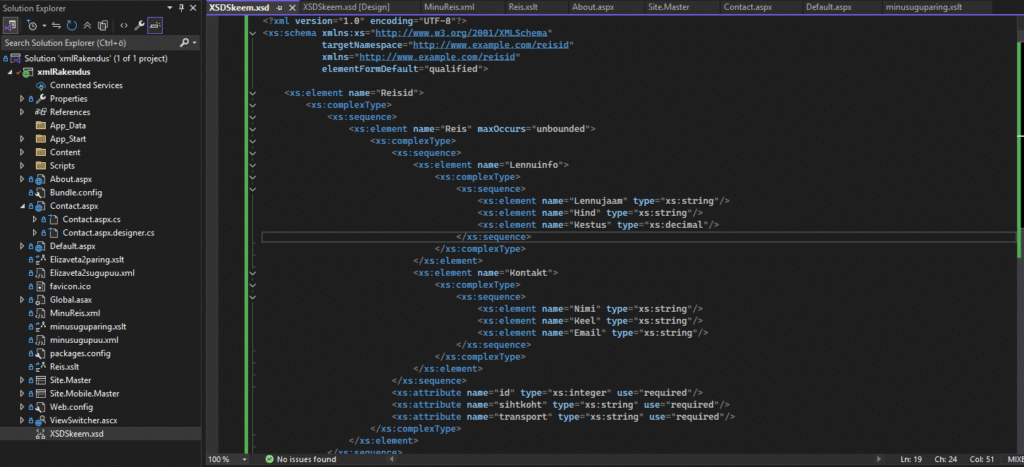This screenshot has width=1024, height=467.
Task: Click Collapse All in Solution Explorer toolbar
Action: click(88, 25)
